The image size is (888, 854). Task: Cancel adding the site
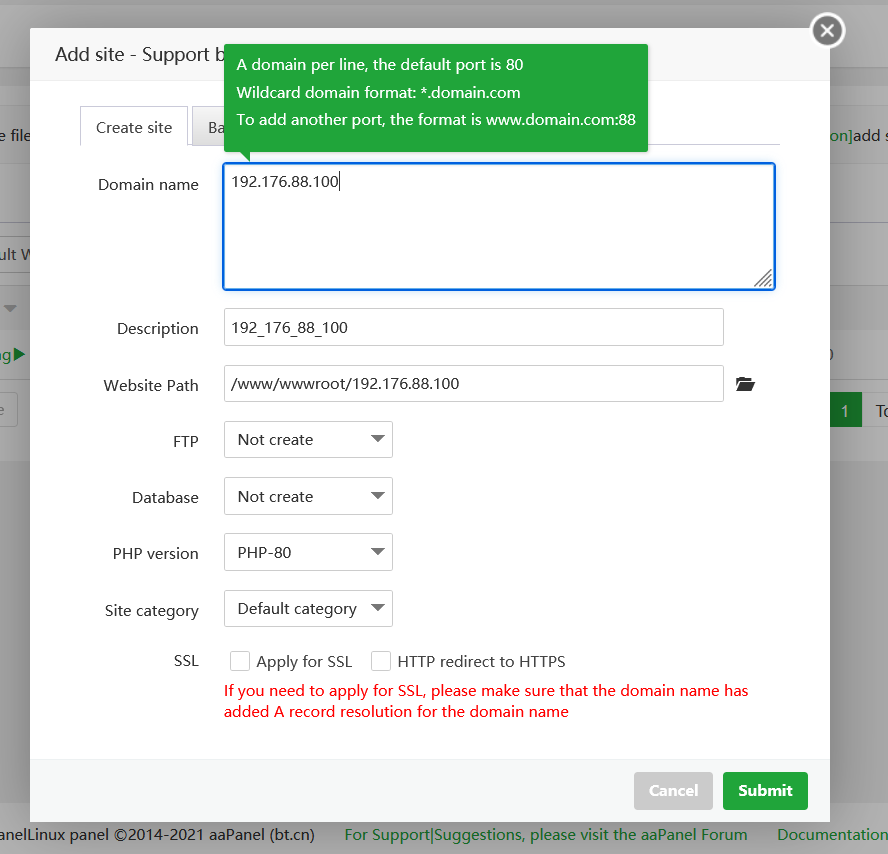click(673, 790)
